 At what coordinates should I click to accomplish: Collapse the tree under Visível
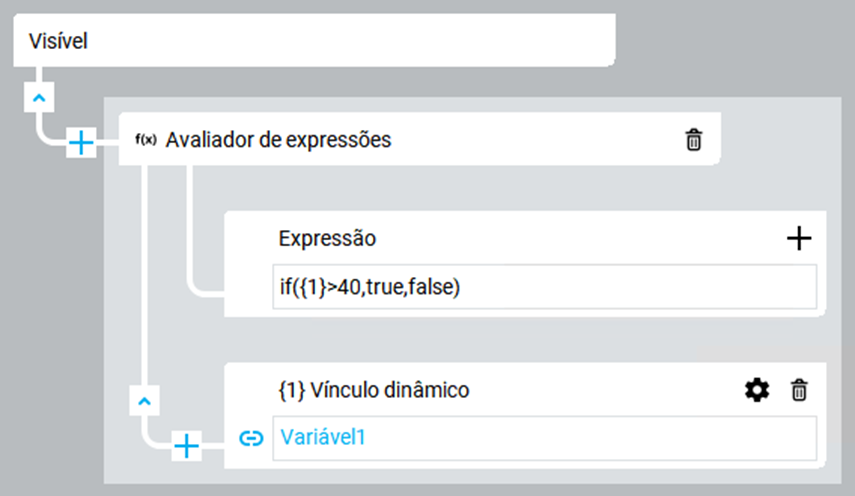37,99
